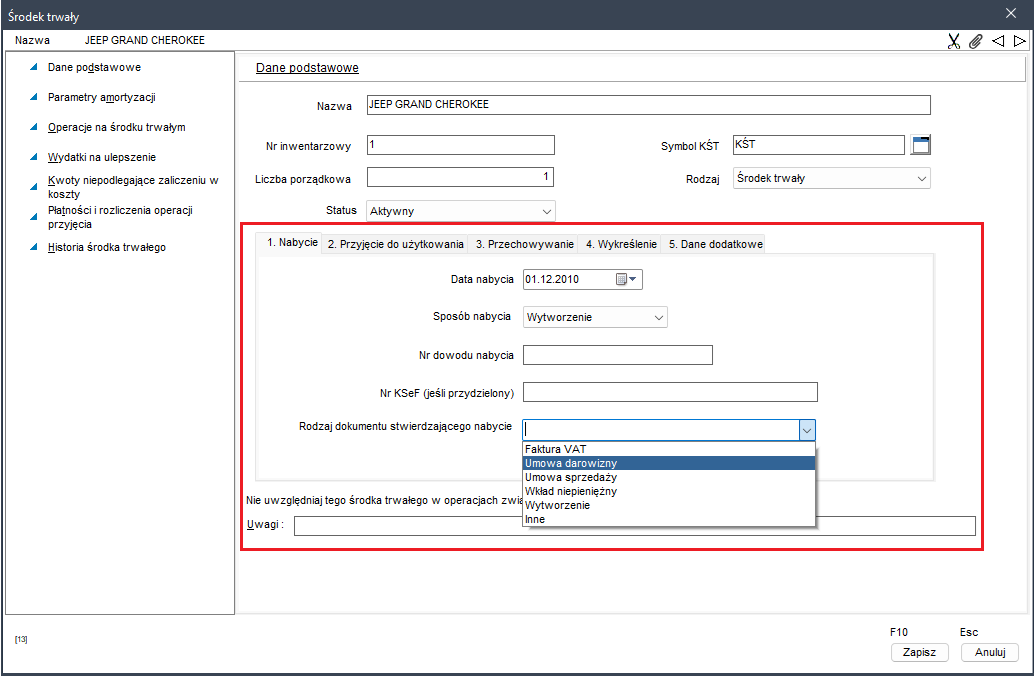The image size is (1034, 676).
Task: Click the Anuluj button
Action: pos(989,652)
